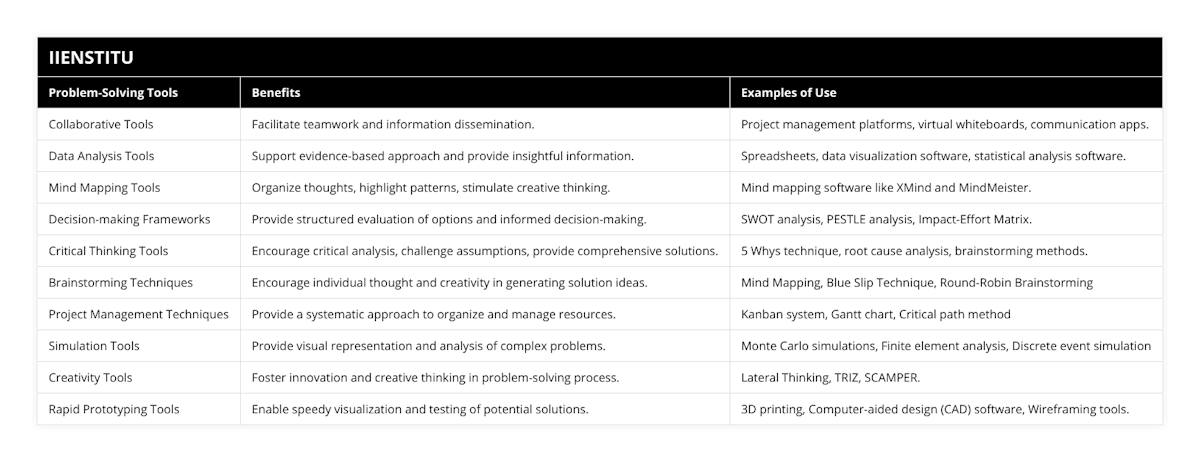Select the Data Analysis Tools cell
The width and height of the screenshot is (1200, 462).
(x=101, y=156)
